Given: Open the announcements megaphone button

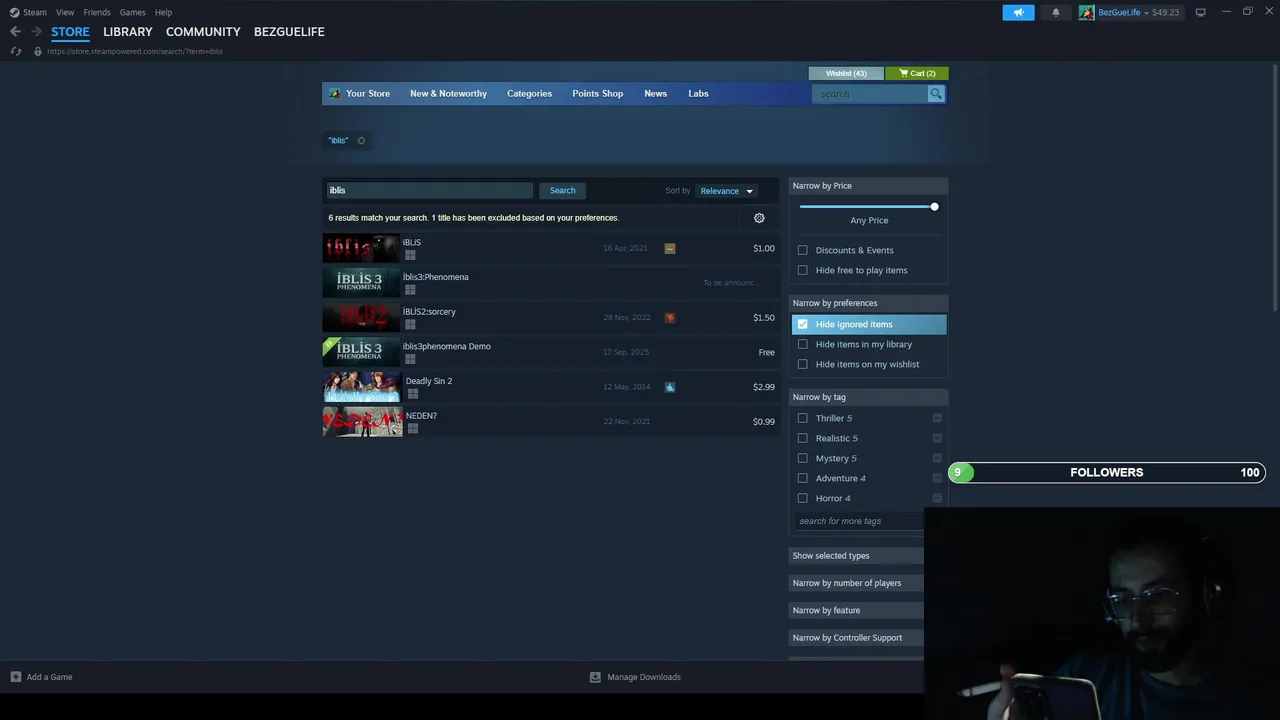Looking at the screenshot, I should pyautogui.click(x=1018, y=12).
